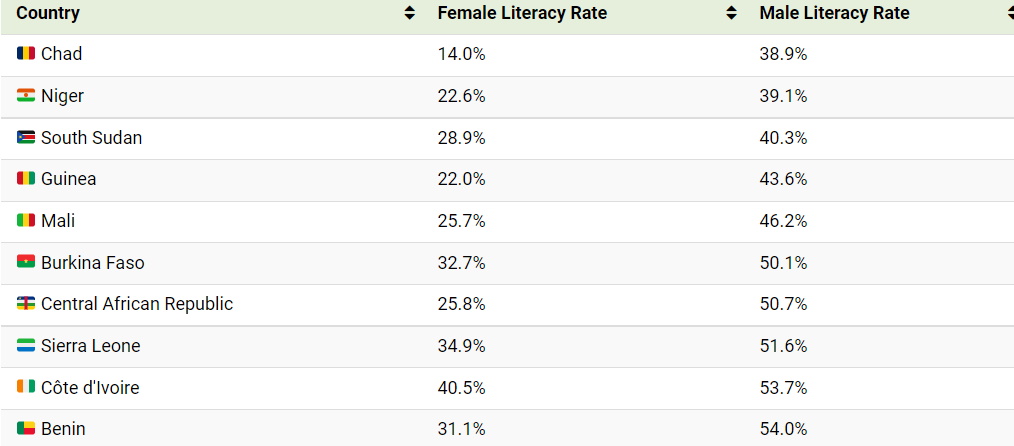Click the South Sudan flag icon

point(26,138)
